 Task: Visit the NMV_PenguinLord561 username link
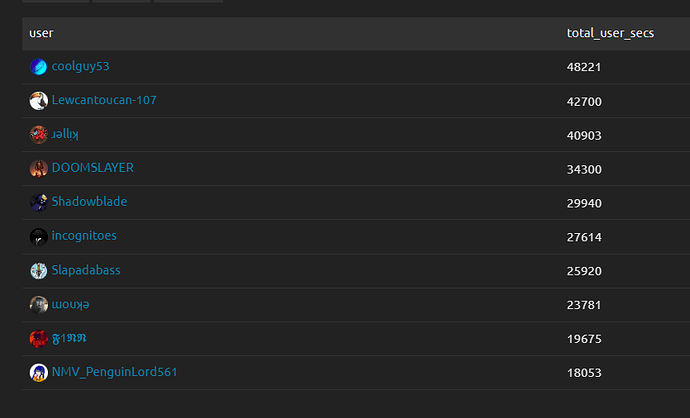[114, 372]
